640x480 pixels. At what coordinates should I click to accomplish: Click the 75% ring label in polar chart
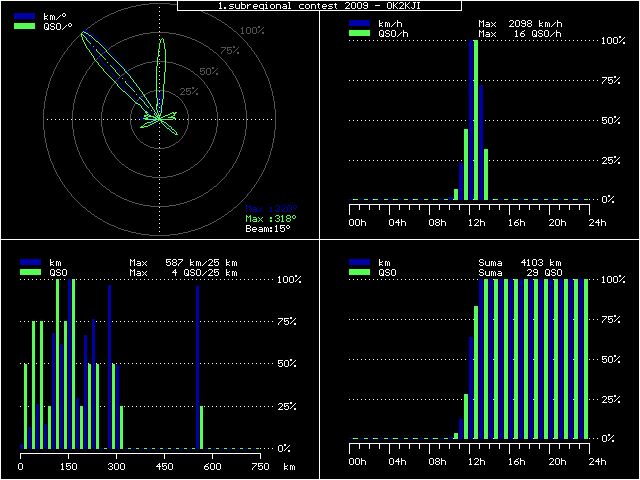tap(230, 51)
